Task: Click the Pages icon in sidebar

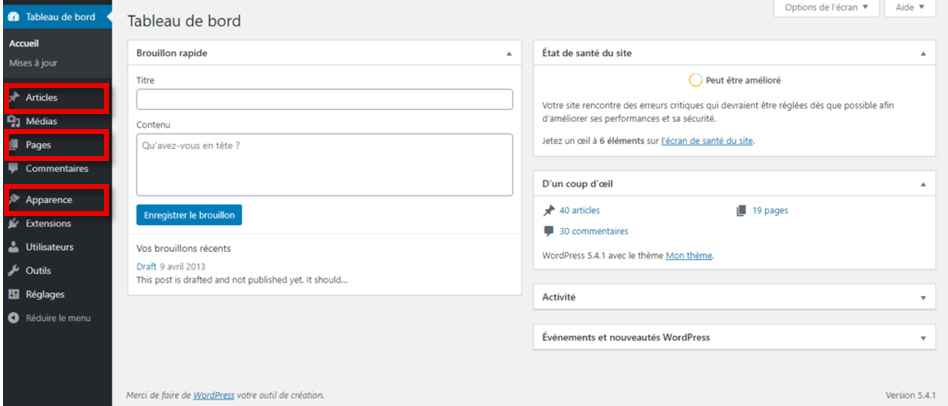Action: point(14,145)
